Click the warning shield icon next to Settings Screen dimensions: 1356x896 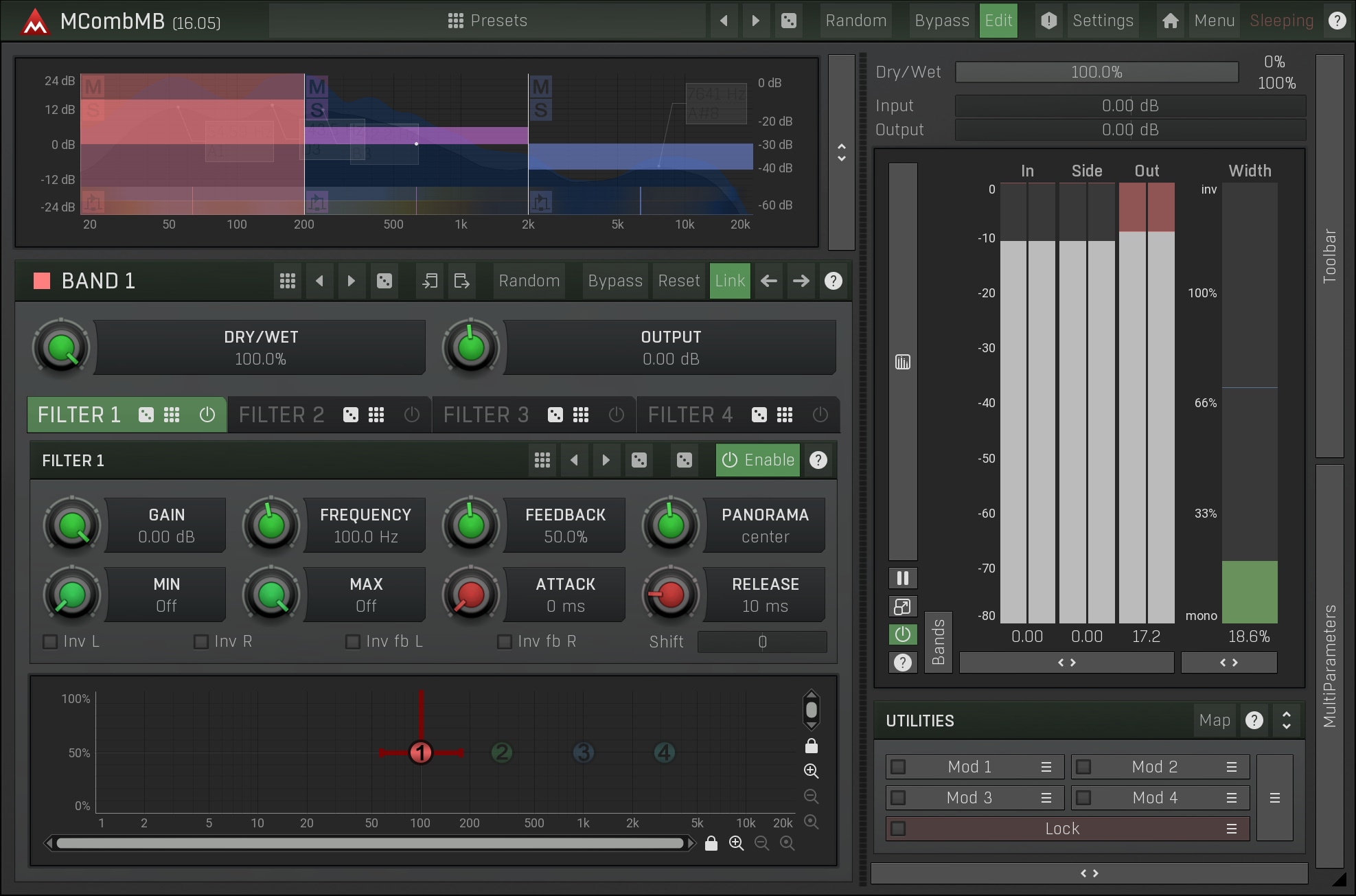[x=1048, y=21]
